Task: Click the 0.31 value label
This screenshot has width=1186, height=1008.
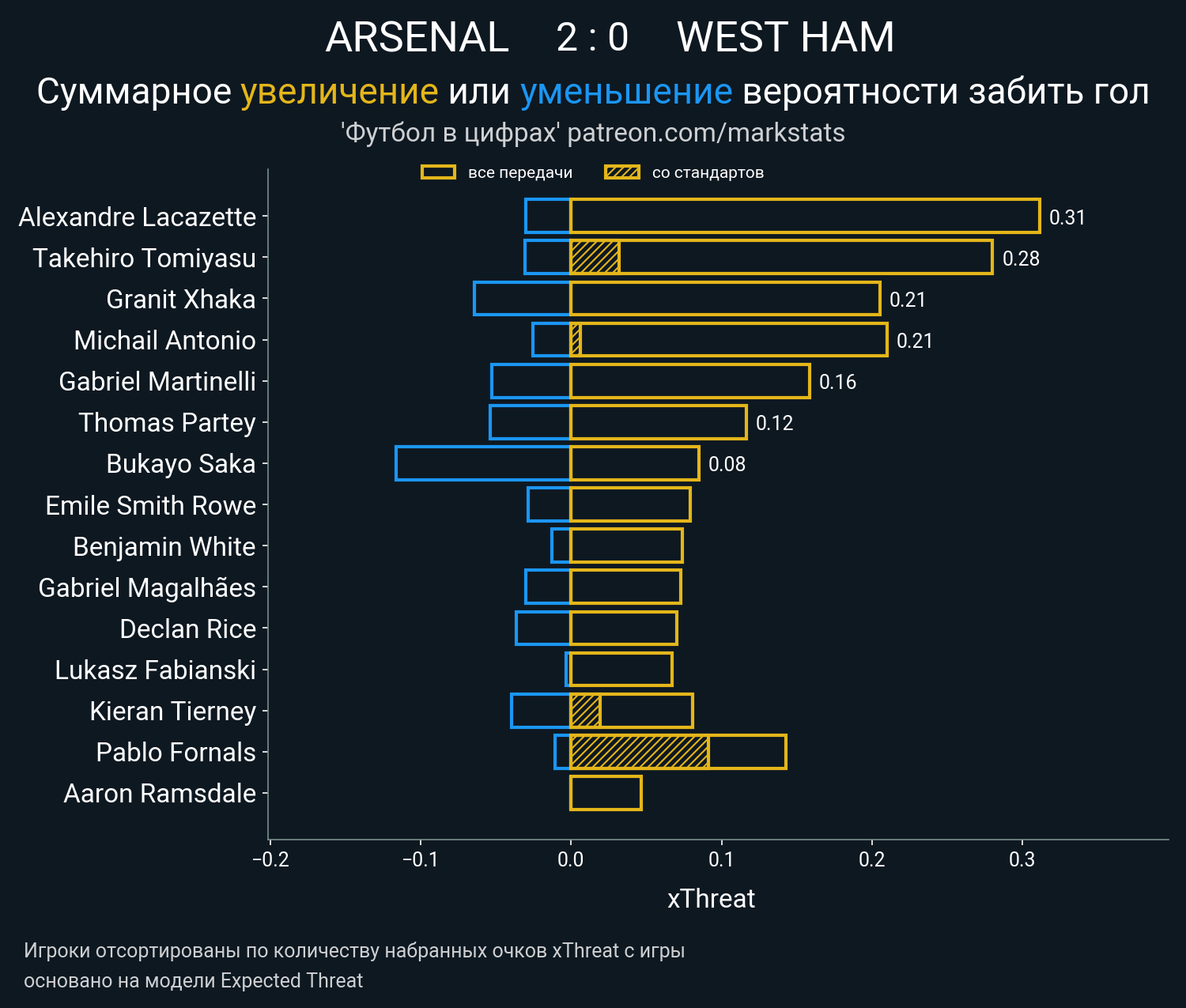Action: 1067,217
